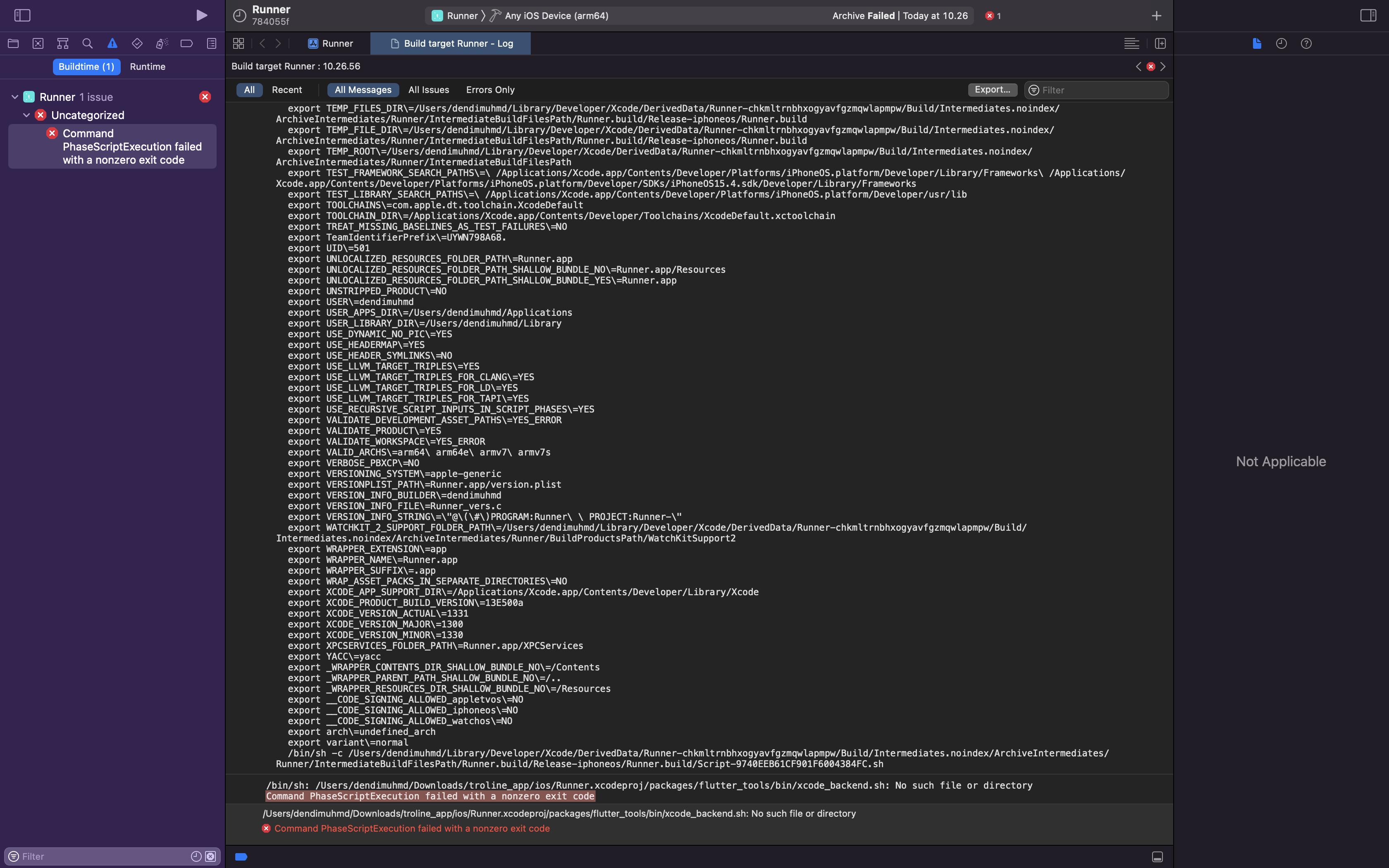Open the Debug navigator icon
The height and width of the screenshot is (868, 1389).
[x=162, y=44]
